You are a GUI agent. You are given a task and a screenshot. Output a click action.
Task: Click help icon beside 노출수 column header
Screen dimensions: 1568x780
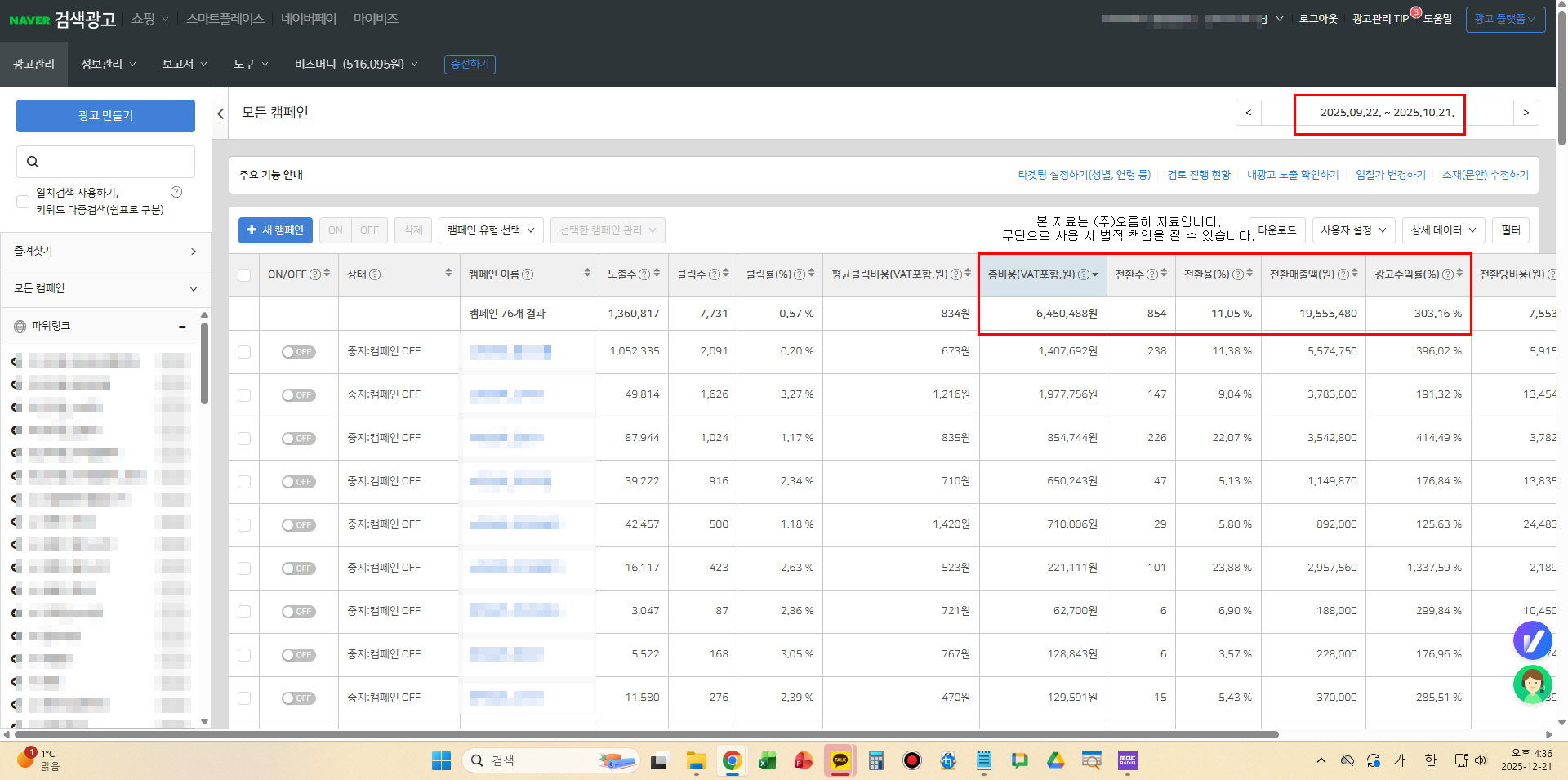[644, 274]
